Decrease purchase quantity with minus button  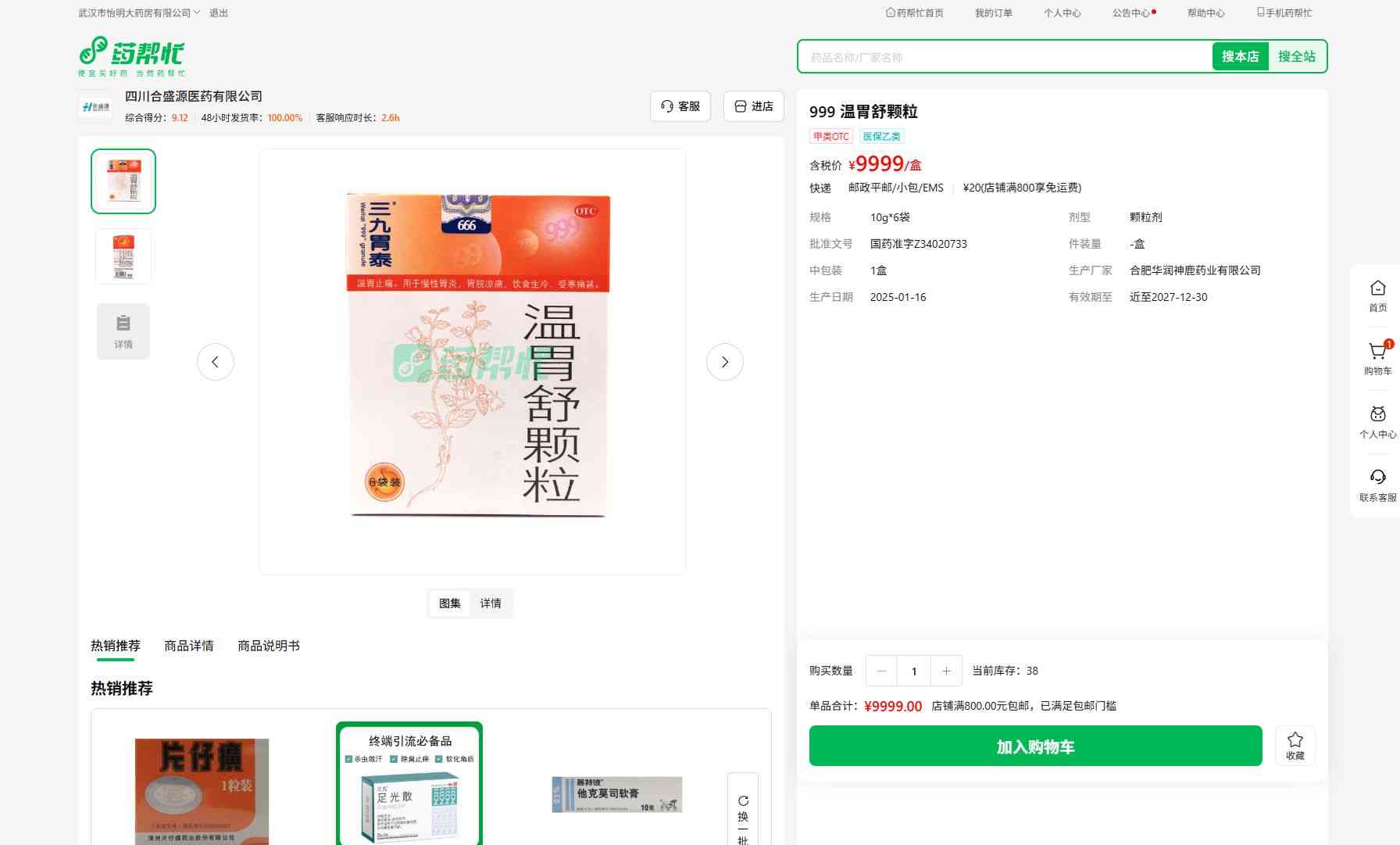pyautogui.click(x=882, y=671)
